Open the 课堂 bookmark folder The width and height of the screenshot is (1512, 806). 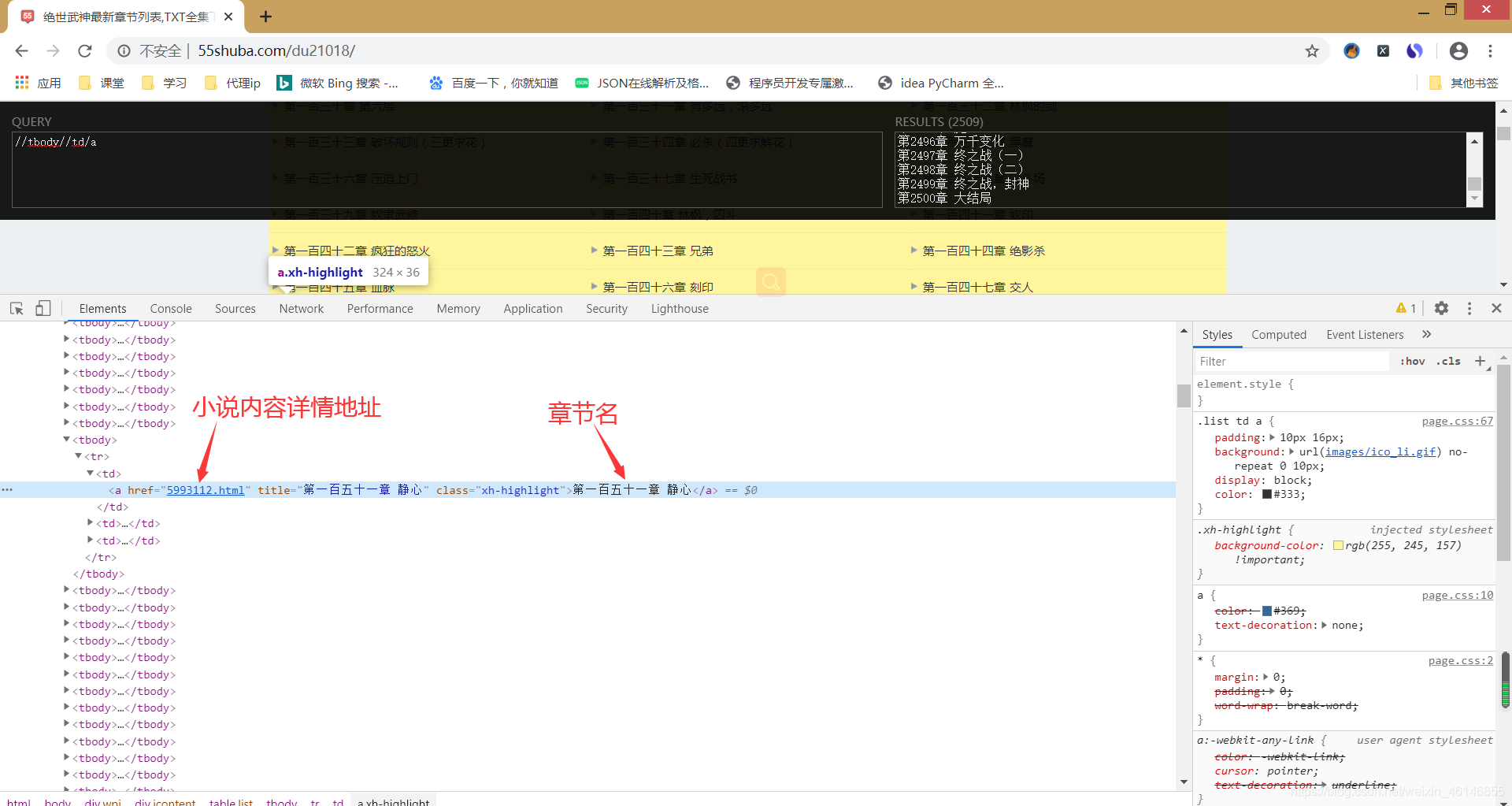tap(102, 83)
